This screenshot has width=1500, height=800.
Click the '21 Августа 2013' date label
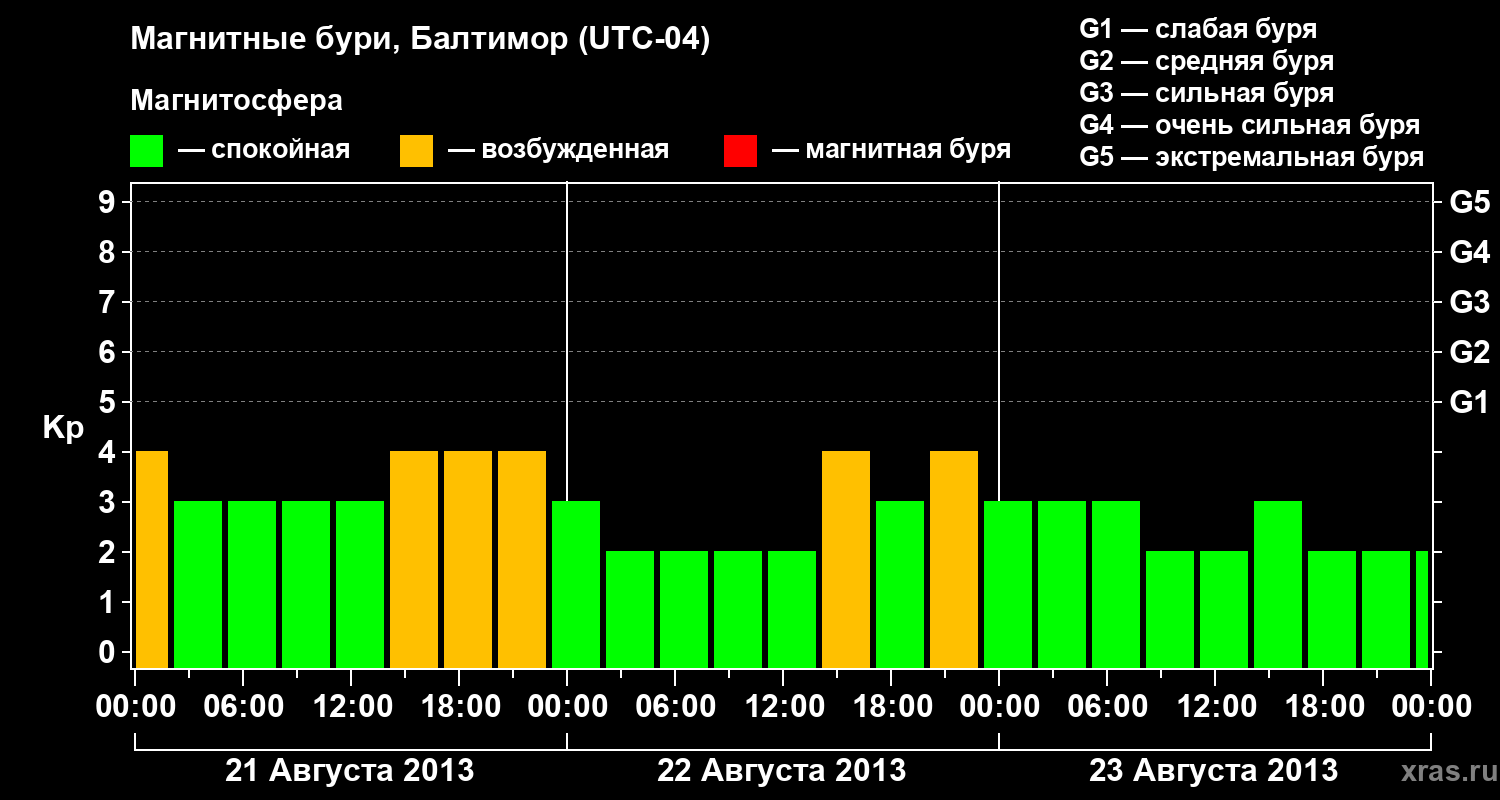(x=350, y=771)
